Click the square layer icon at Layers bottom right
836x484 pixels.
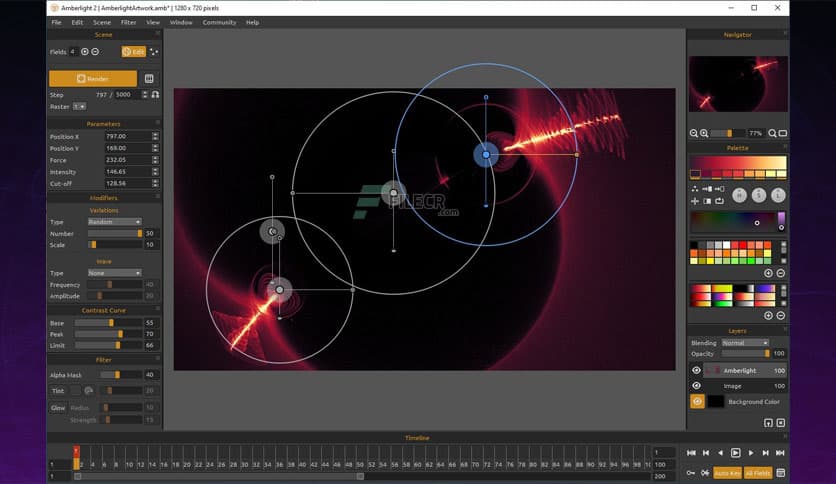click(x=781, y=423)
